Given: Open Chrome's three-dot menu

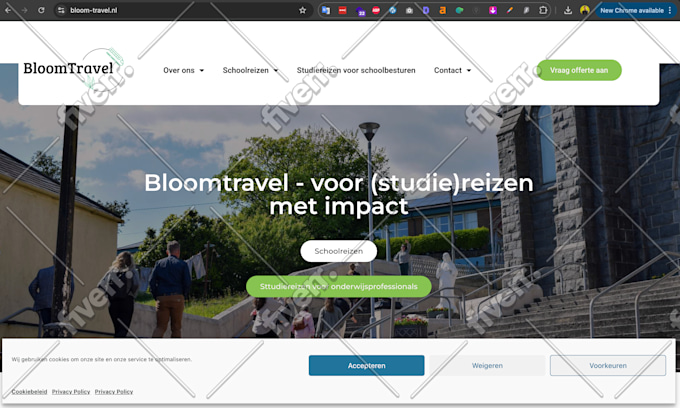Looking at the screenshot, I should coord(670,10).
